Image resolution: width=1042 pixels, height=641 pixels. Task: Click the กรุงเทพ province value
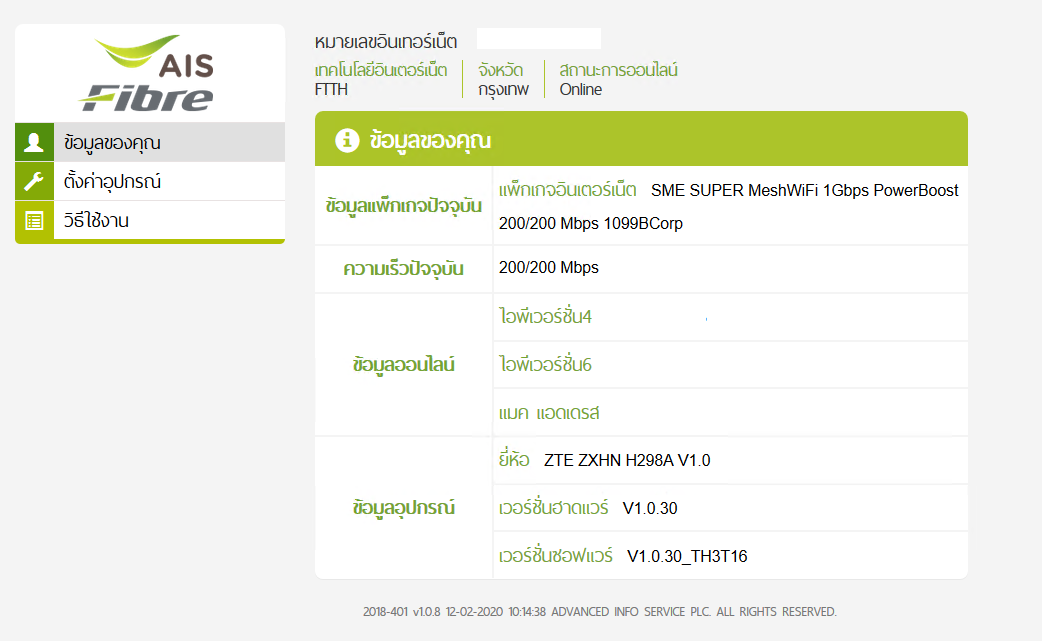point(503,90)
